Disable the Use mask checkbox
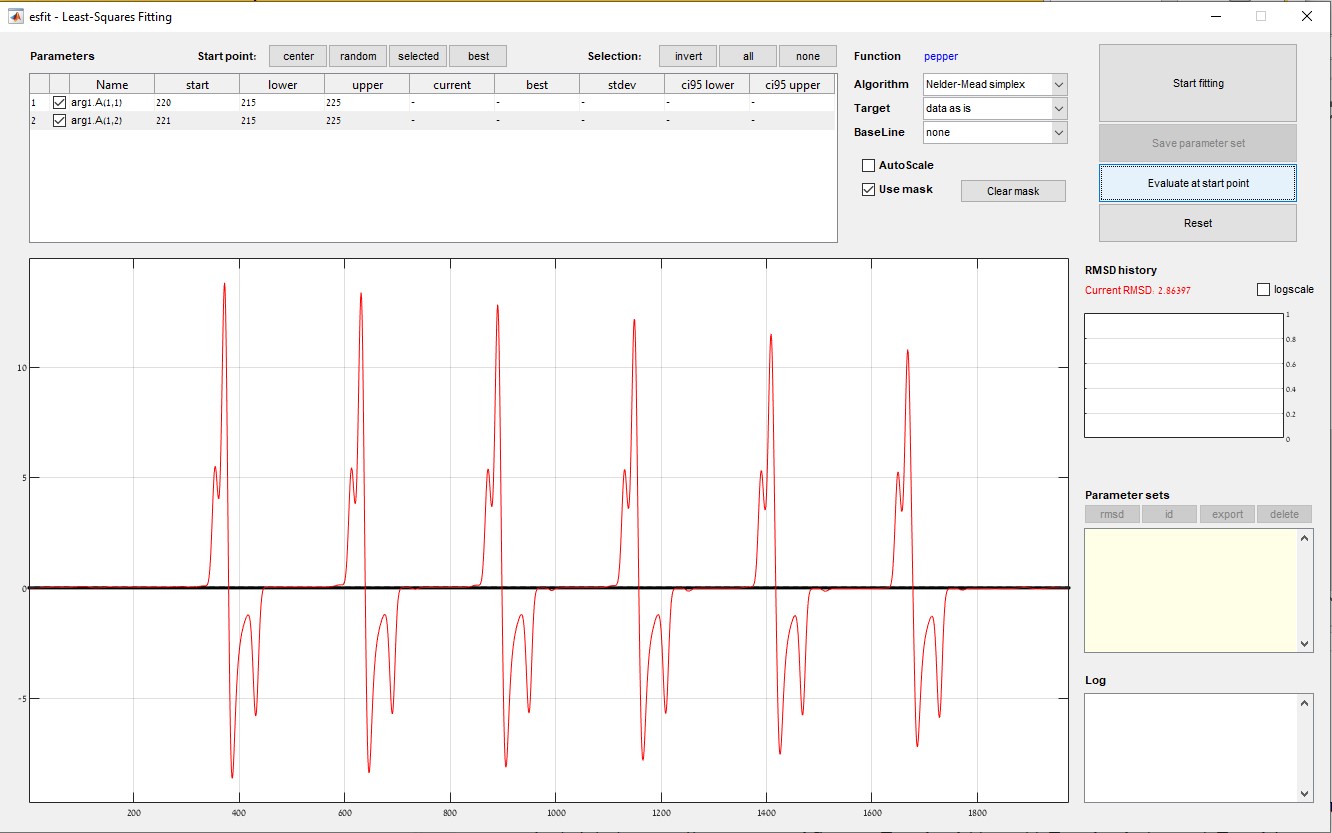 868,189
